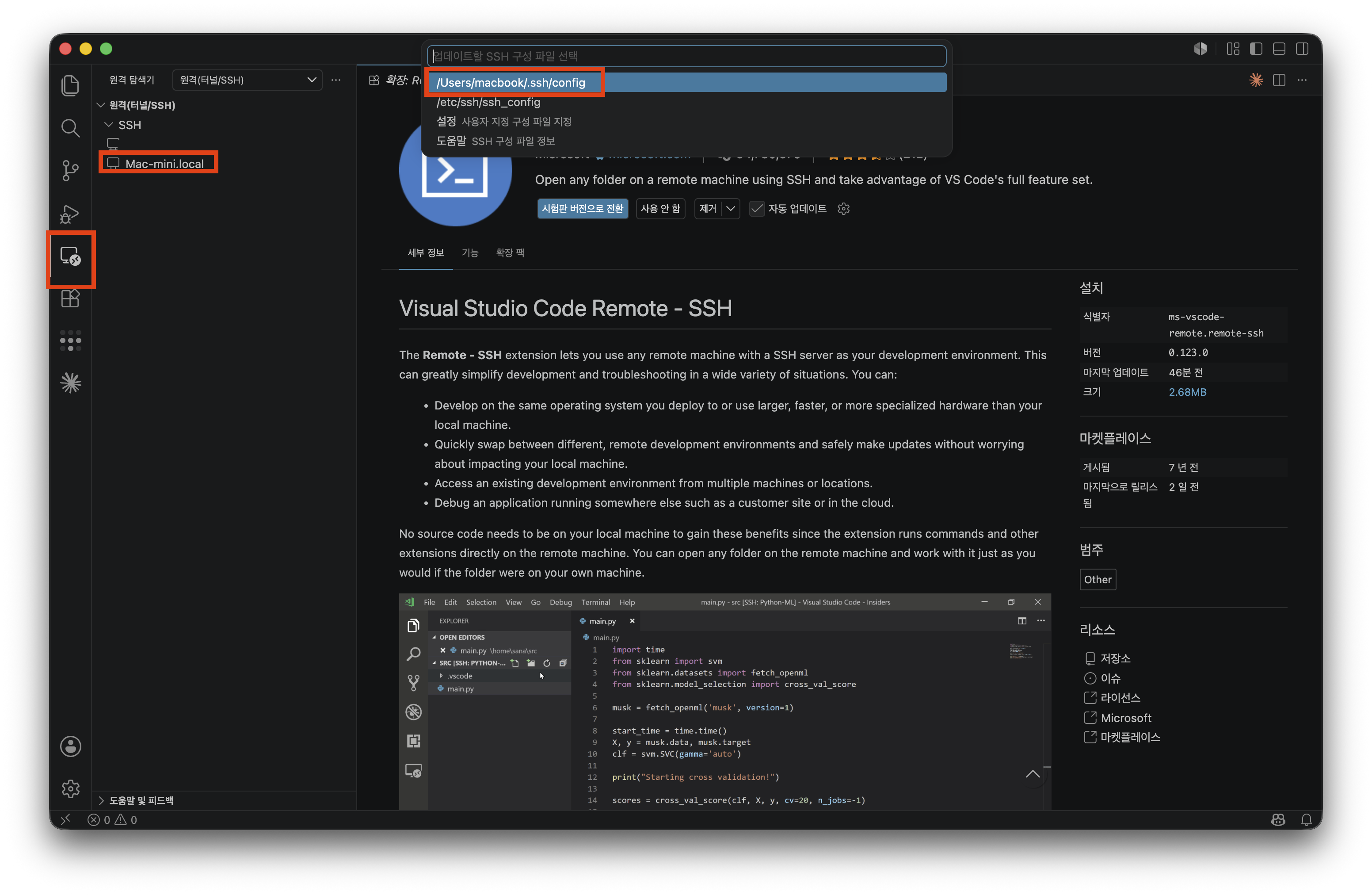Open the Extensions view
Screen dimensions: 1372x895
click(x=70, y=299)
